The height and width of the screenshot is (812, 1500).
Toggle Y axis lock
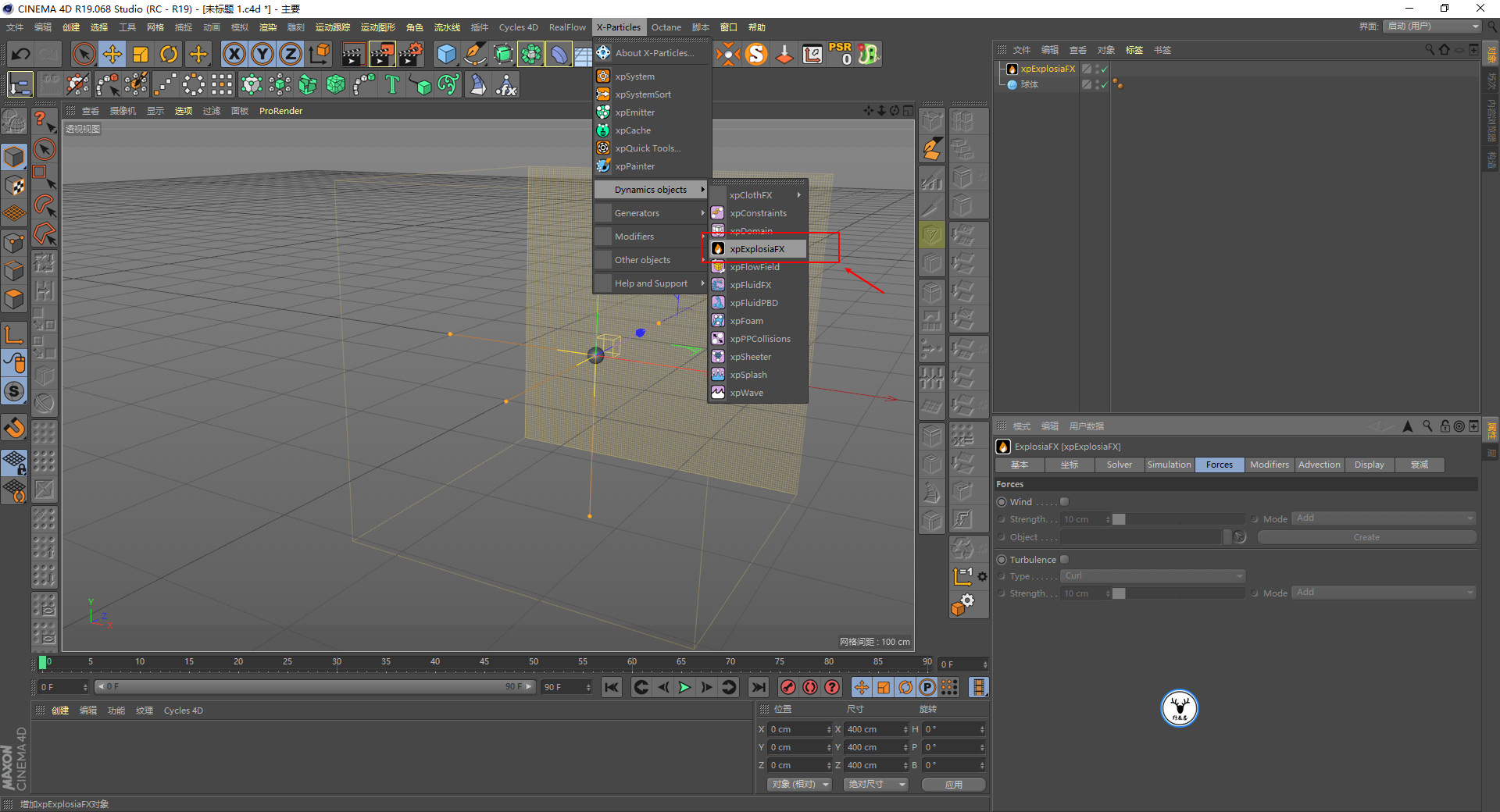[262, 54]
